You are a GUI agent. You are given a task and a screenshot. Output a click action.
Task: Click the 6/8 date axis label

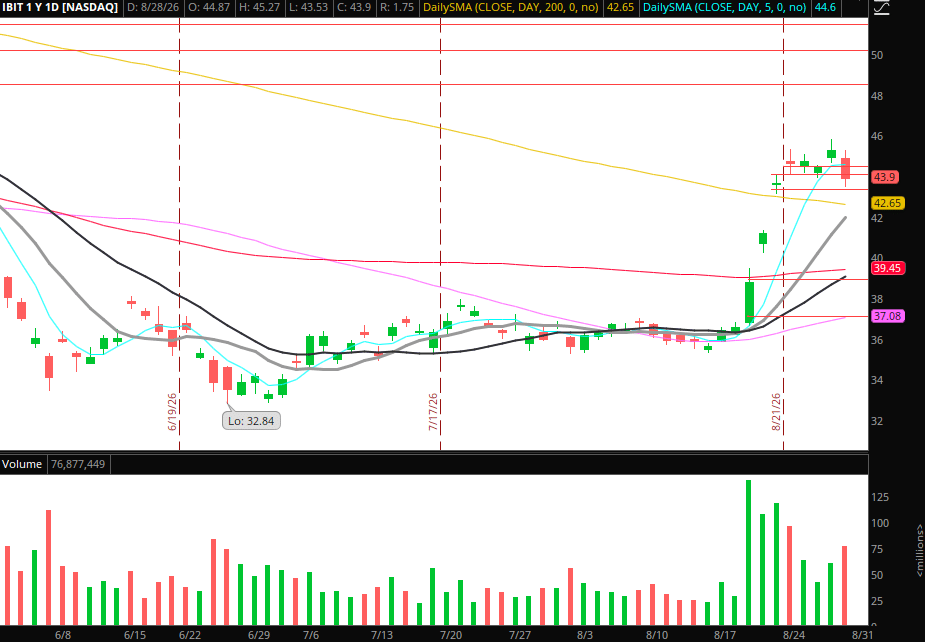point(63,635)
